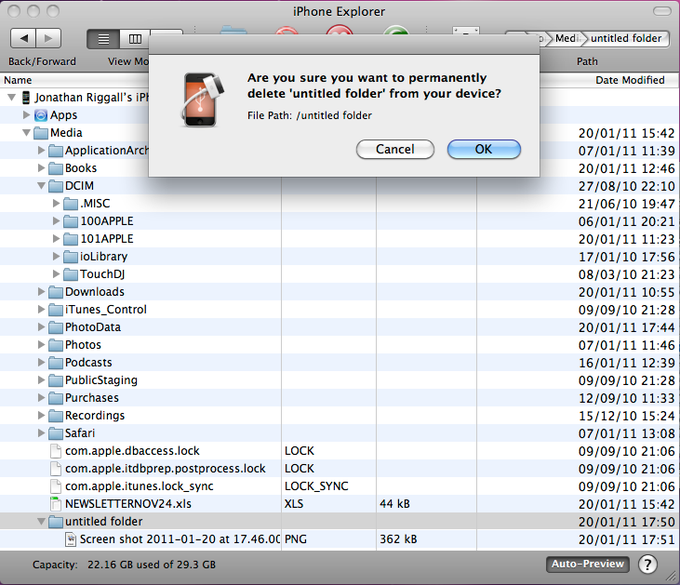This screenshot has width=680, height=585.
Task: Collapse the DCIM folder
Action: pyautogui.click(x=41, y=186)
